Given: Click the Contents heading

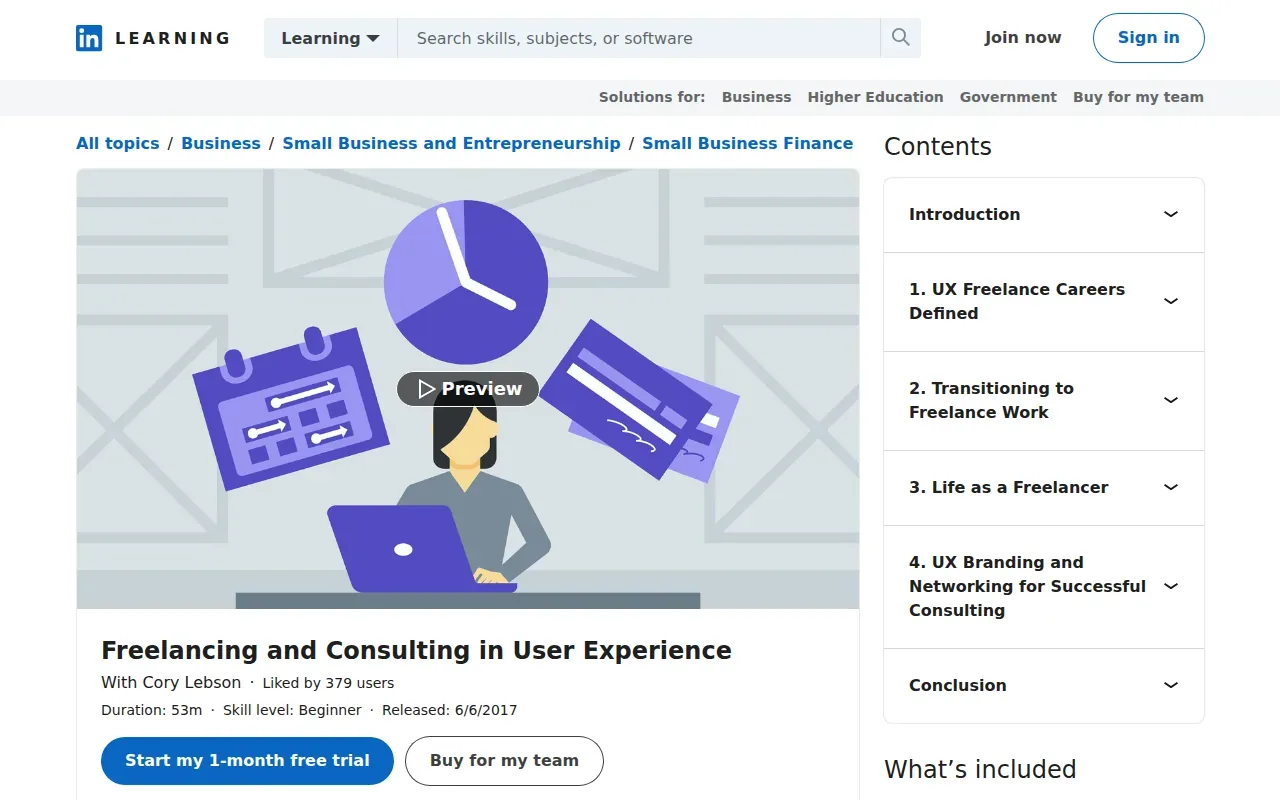Looking at the screenshot, I should (x=938, y=147).
